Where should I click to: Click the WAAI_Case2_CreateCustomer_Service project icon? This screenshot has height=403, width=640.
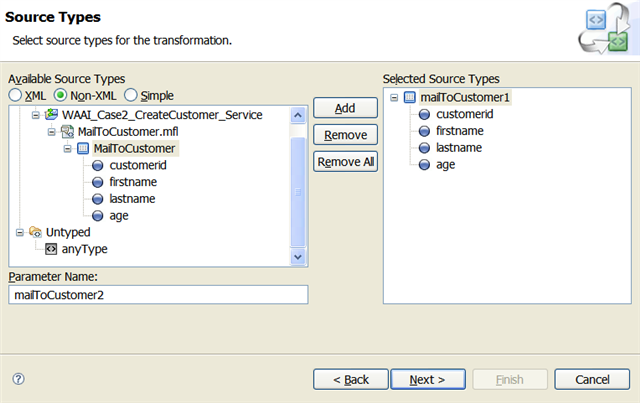(52, 115)
